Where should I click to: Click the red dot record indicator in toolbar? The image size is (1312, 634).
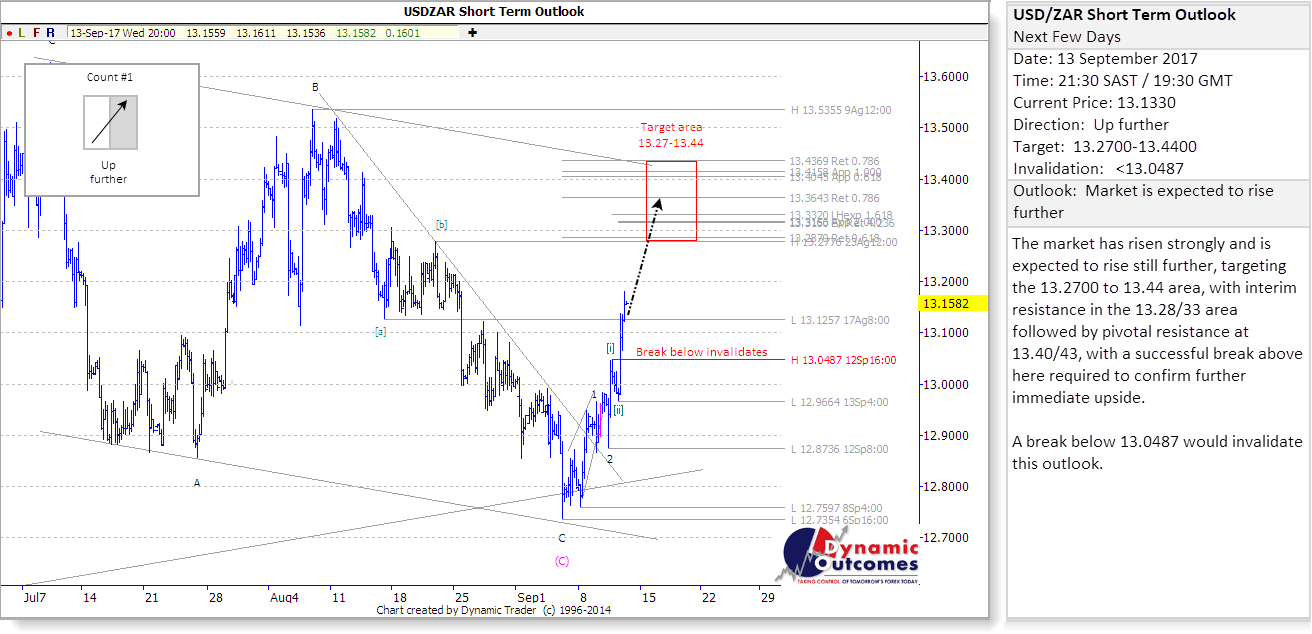point(9,33)
